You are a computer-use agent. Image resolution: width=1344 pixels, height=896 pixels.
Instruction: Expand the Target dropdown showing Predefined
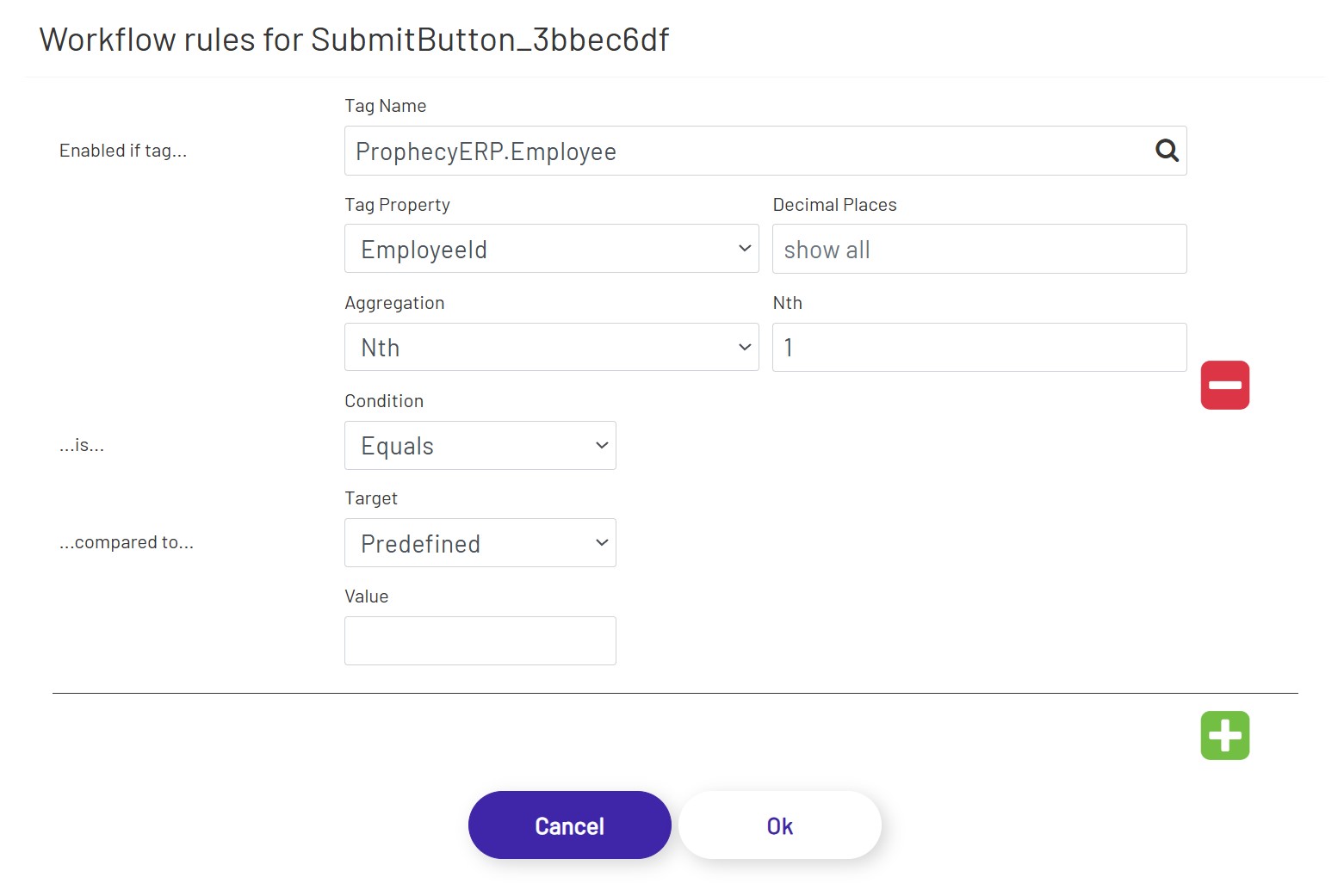[x=480, y=542]
